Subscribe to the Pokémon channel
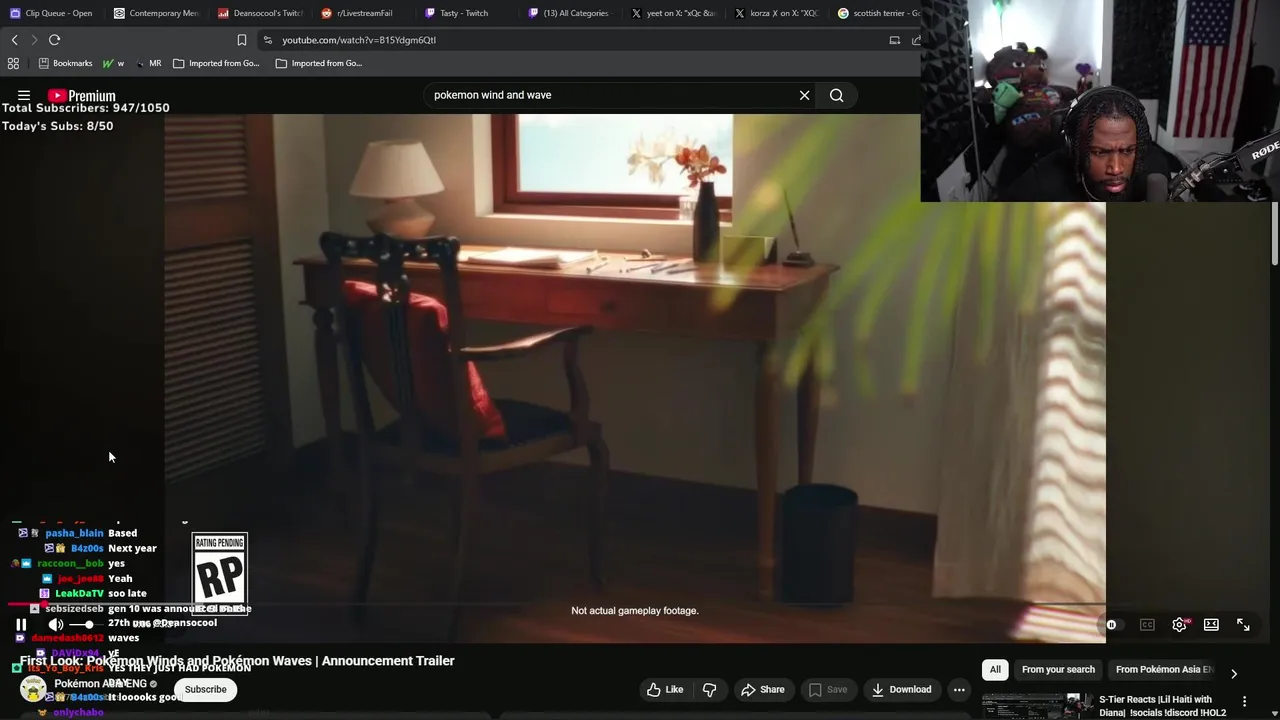The image size is (1280, 720). tap(205, 689)
